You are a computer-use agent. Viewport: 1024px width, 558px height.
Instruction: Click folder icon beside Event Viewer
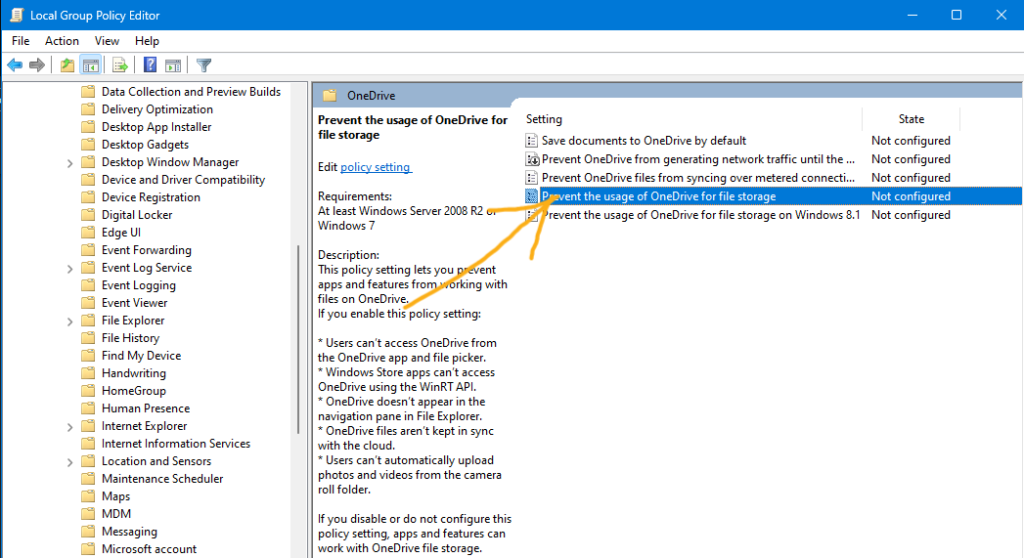pyautogui.click(x=88, y=303)
